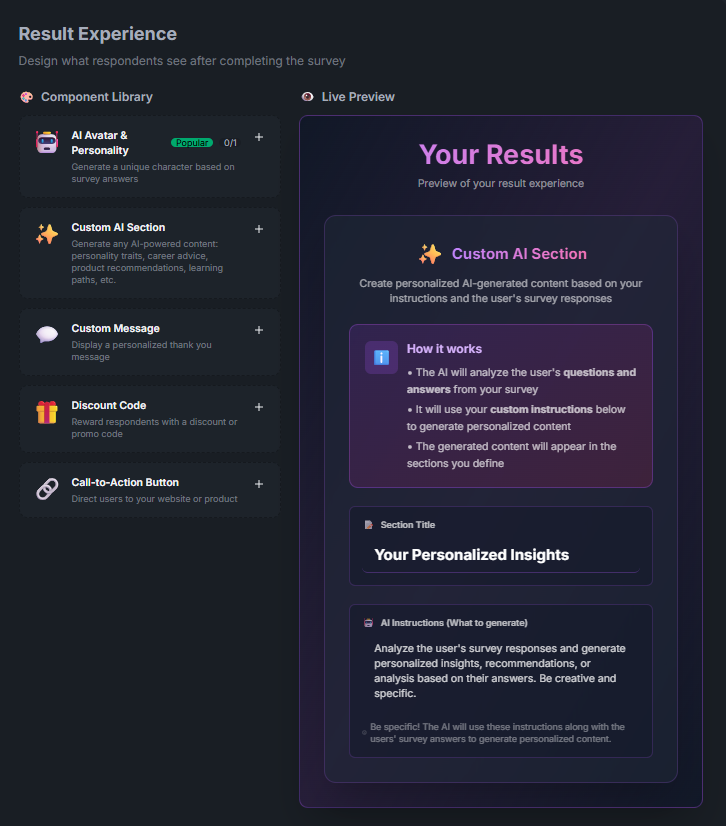Click the eye icon beside Live Preview
The image size is (726, 826).
pos(307,97)
